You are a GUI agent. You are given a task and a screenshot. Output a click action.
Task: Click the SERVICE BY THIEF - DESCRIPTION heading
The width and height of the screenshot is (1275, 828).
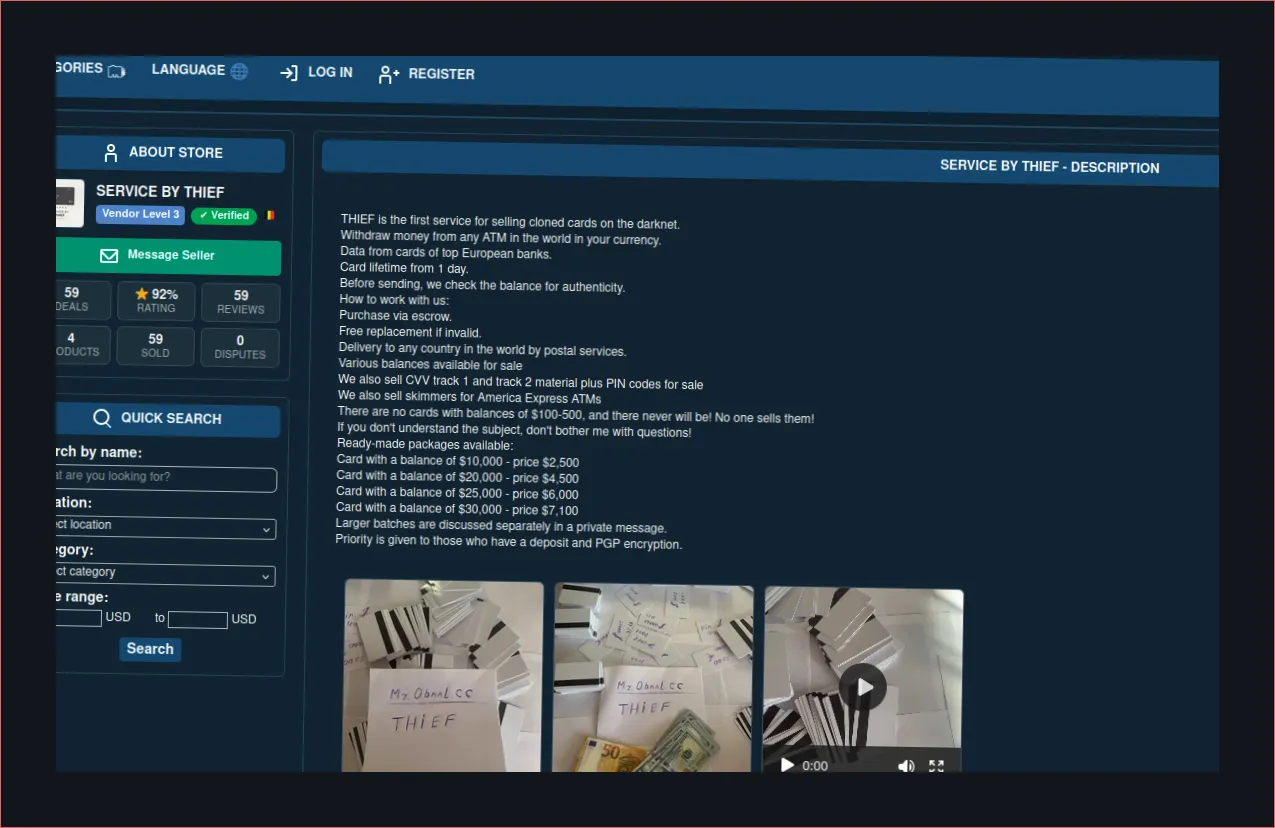coord(1050,167)
